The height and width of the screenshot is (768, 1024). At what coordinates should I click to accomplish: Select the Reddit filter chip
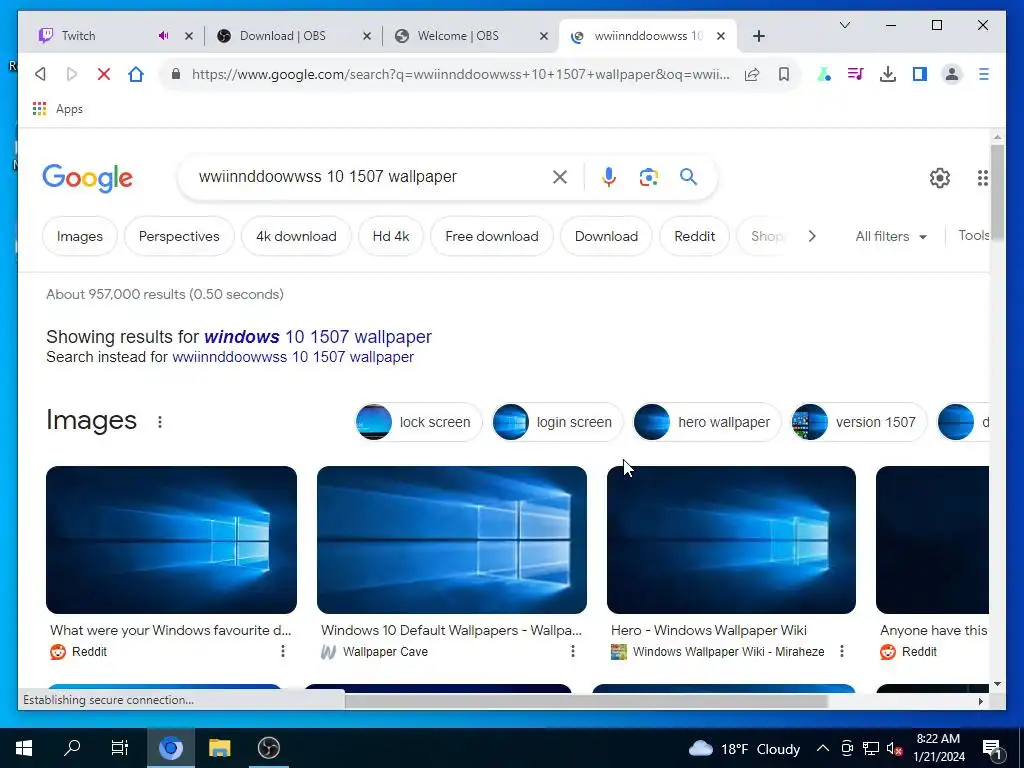(694, 236)
